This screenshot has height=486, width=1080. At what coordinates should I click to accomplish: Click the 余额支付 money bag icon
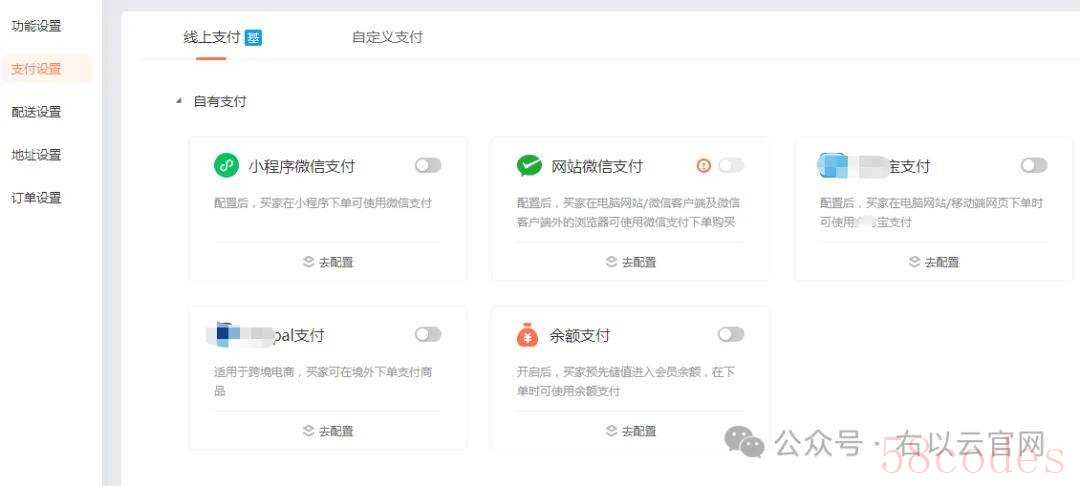[x=528, y=335]
